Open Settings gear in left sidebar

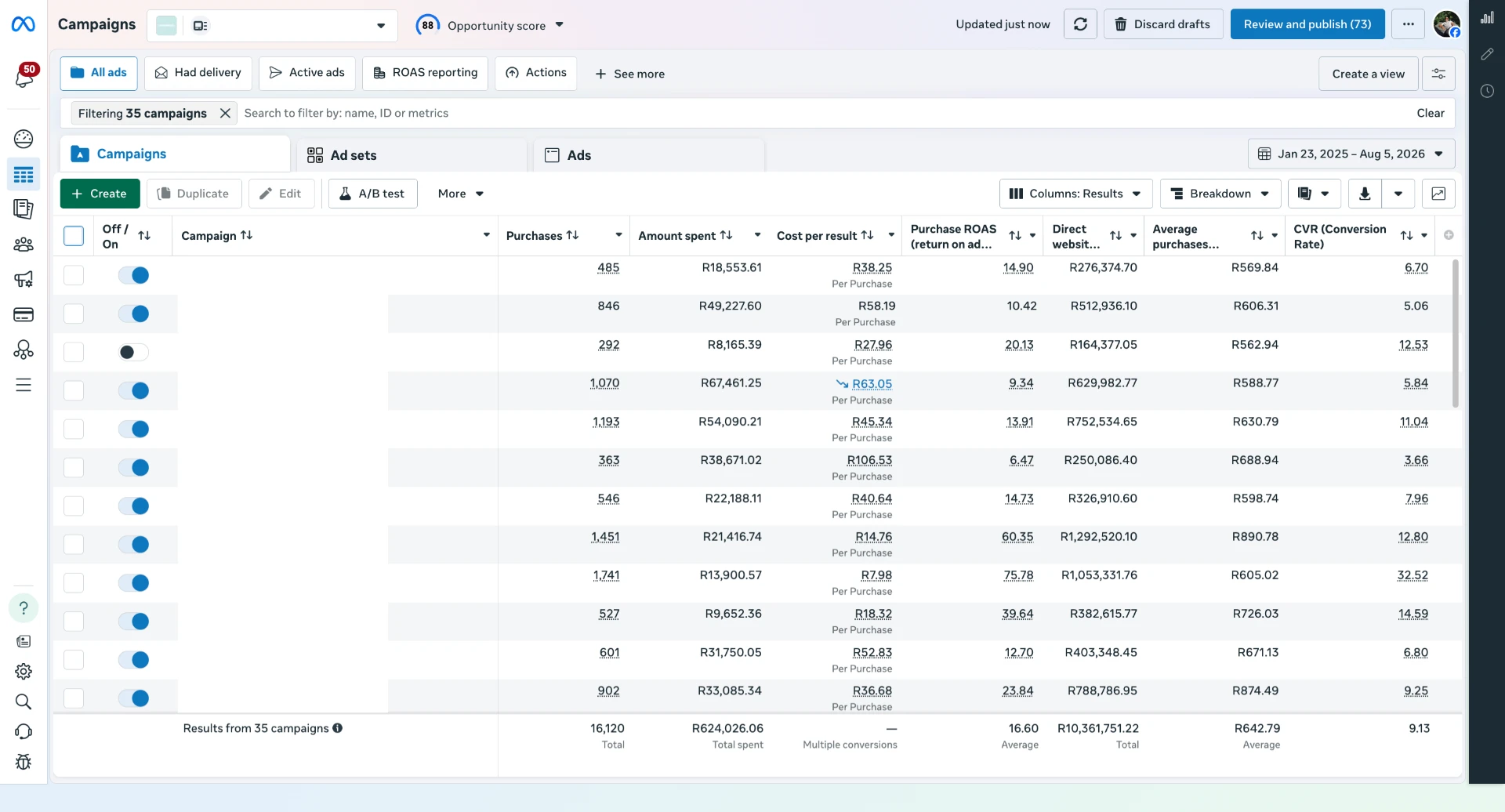24,672
